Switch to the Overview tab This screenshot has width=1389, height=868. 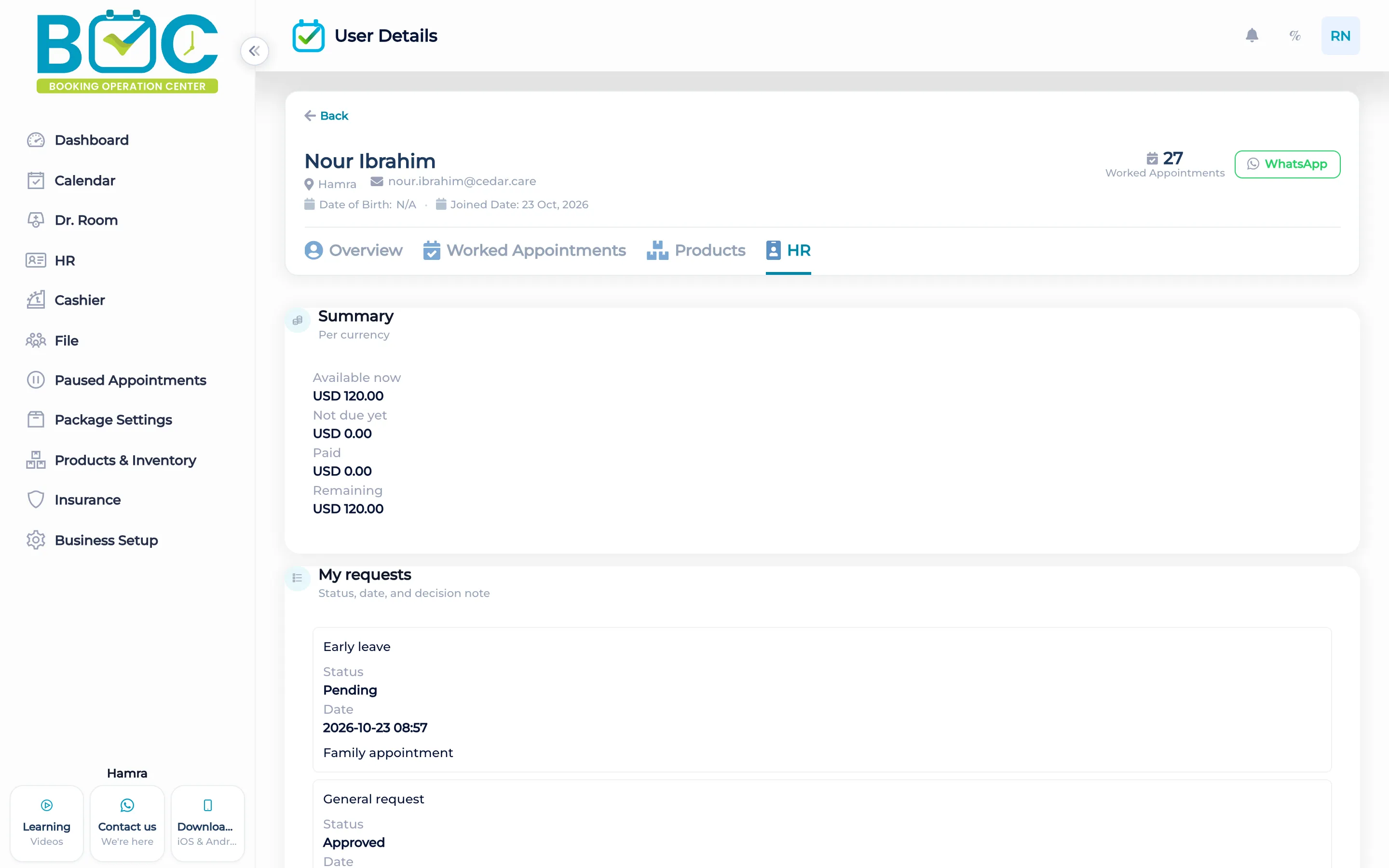pos(353,250)
